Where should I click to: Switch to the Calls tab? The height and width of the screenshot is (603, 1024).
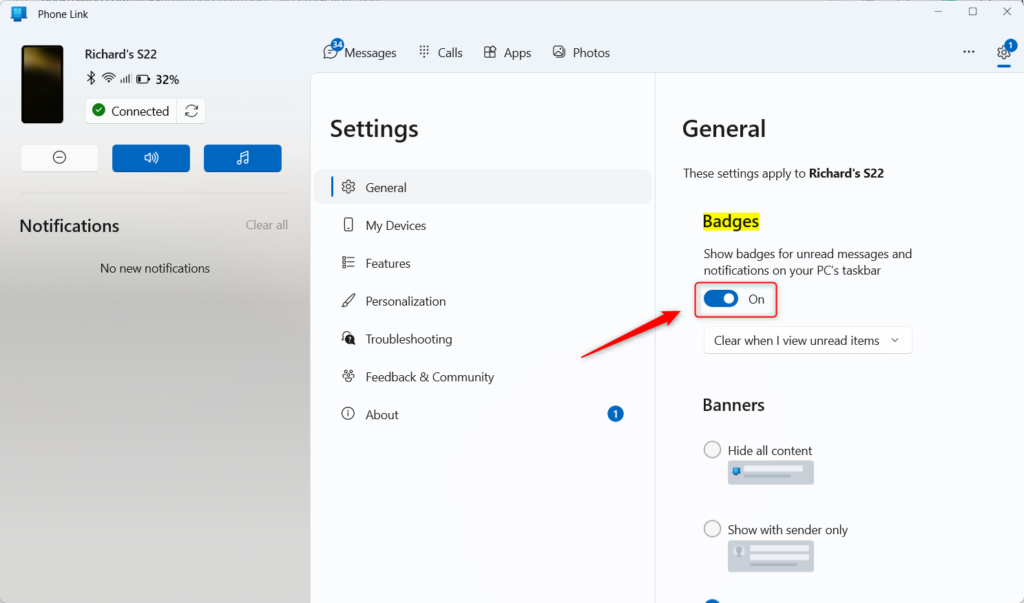click(441, 52)
